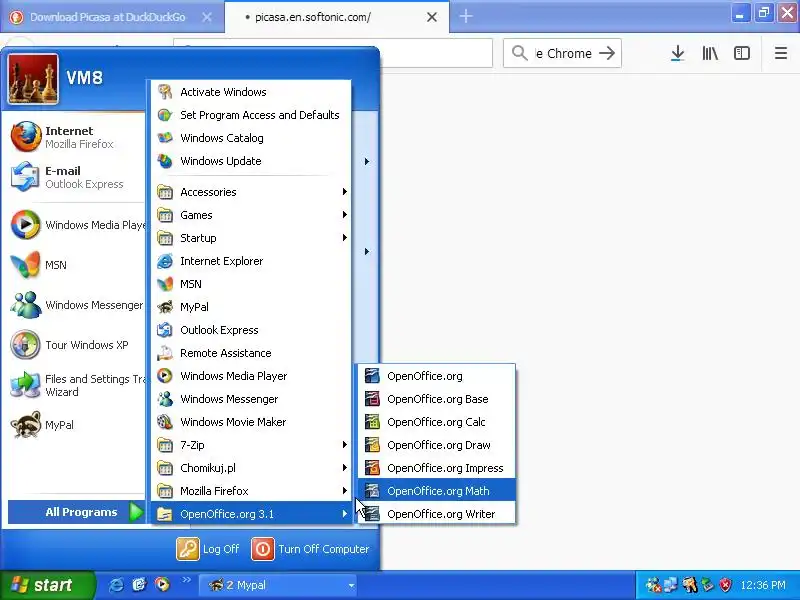800x600 pixels.
Task: Toggle the browser sidebar
Action: [x=742, y=53]
